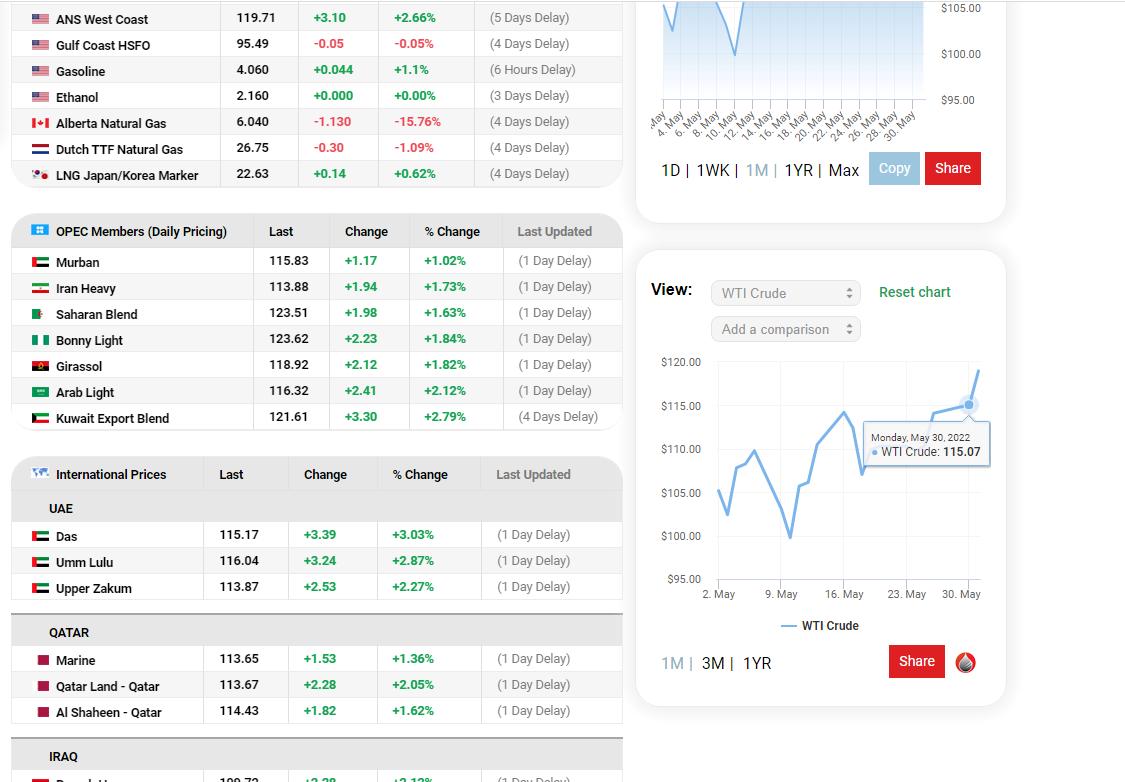This screenshot has width=1125, height=782.
Task: Click Arab Light change value +2.41
Action: [x=361, y=391]
